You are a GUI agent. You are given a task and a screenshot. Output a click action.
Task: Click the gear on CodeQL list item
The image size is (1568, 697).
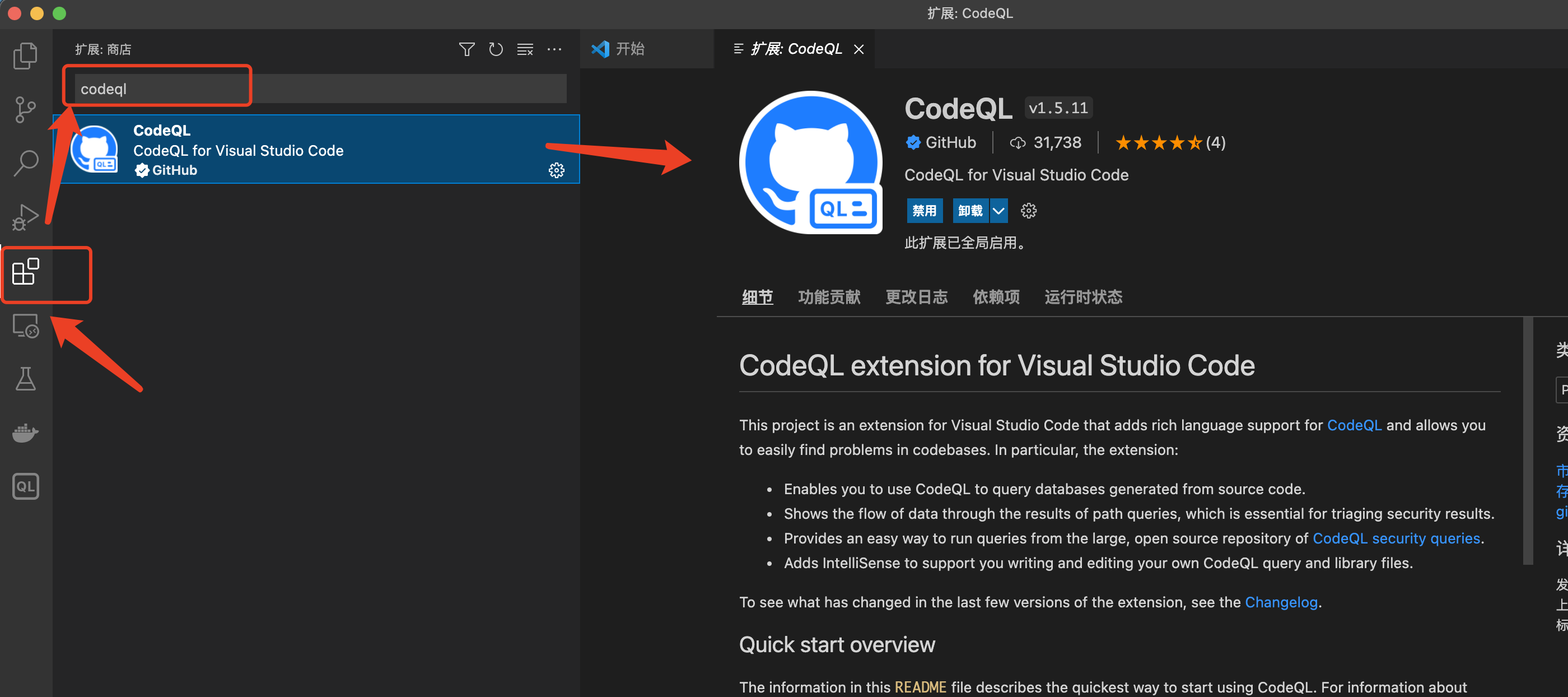[556, 170]
